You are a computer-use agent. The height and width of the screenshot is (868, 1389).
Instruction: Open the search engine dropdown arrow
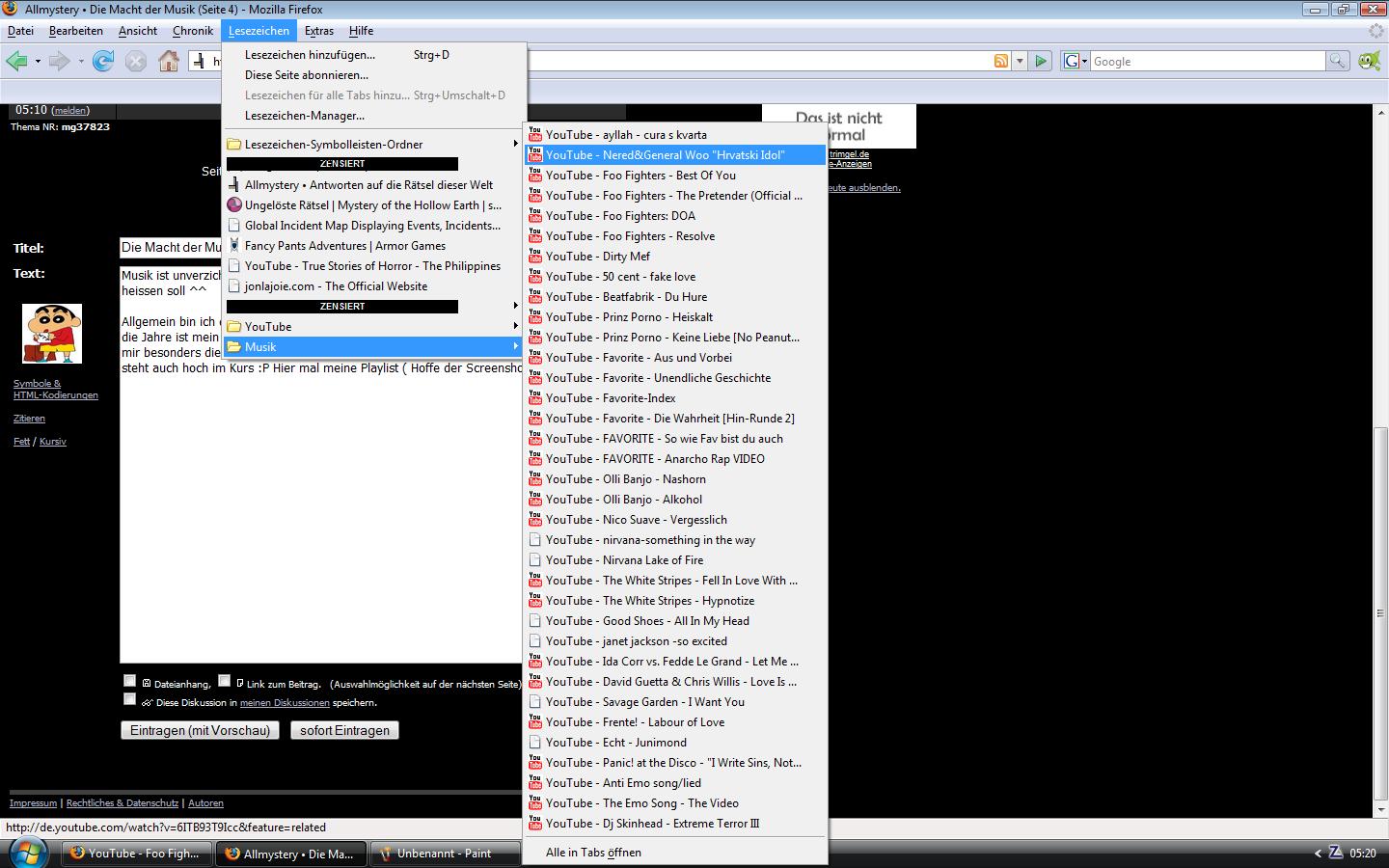click(1084, 61)
